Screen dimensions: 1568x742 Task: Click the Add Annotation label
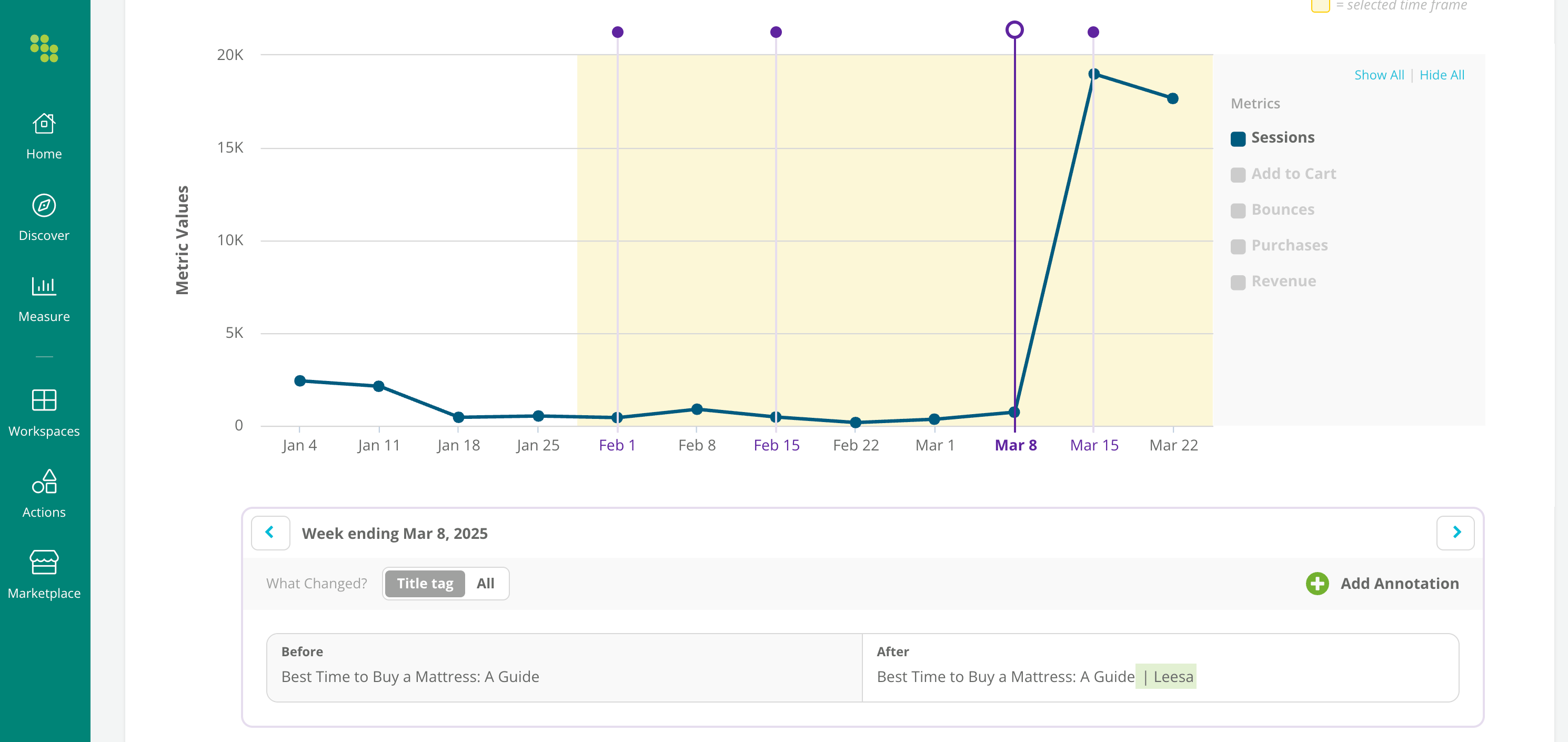1400,584
